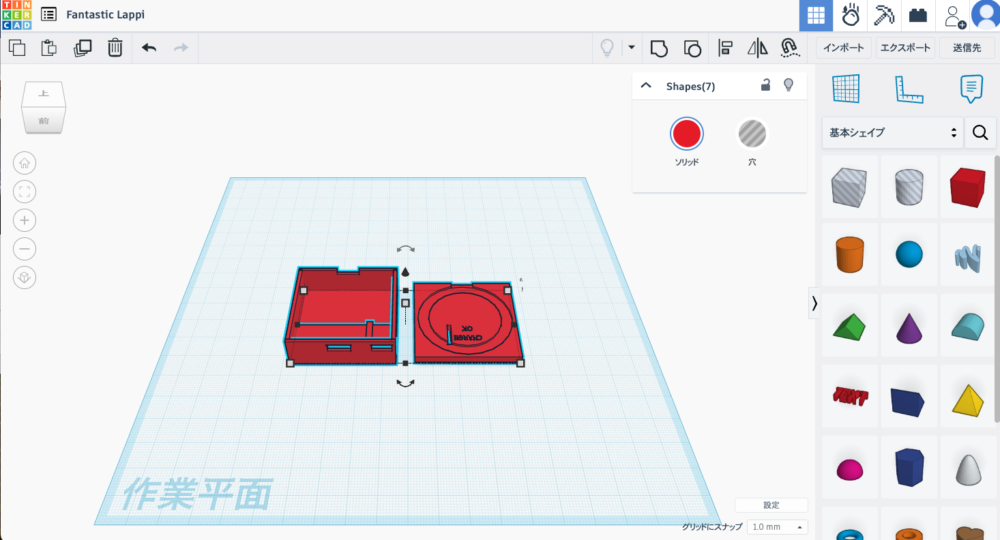
Task: Click the Zoom in button
Action: [x=24, y=221]
